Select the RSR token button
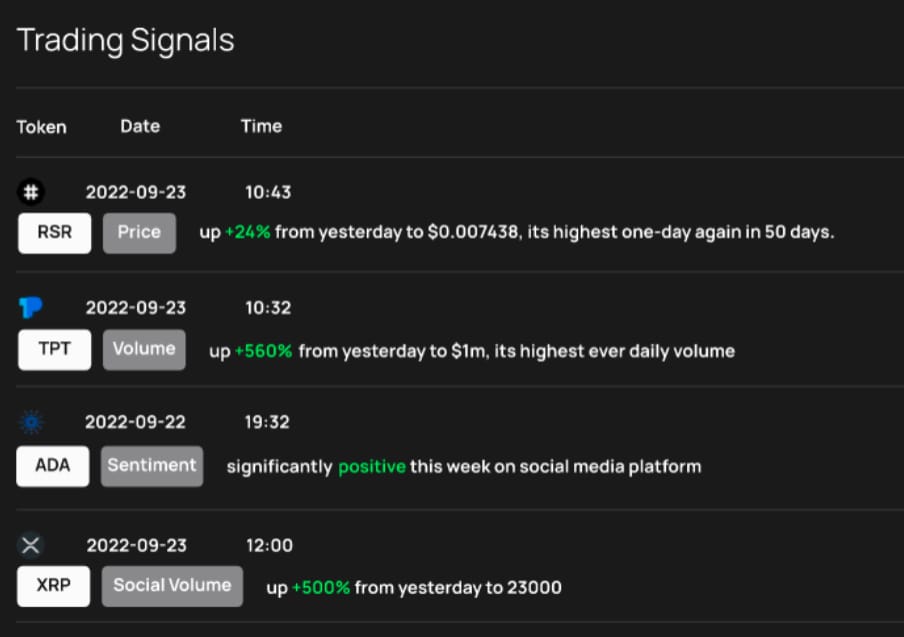This screenshot has width=904, height=637. (x=54, y=233)
